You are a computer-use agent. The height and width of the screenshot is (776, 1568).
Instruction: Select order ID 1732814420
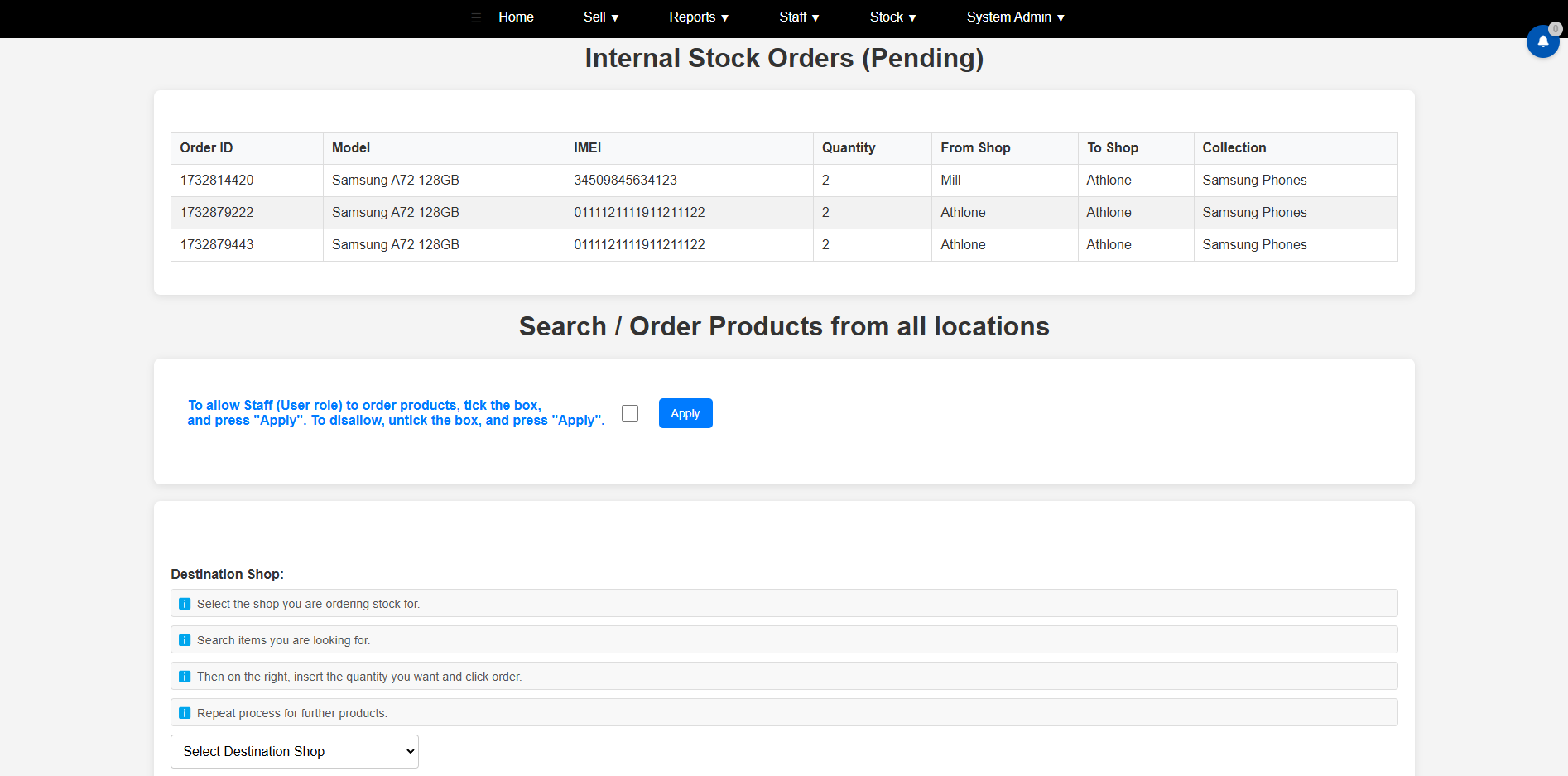pos(217,181)
